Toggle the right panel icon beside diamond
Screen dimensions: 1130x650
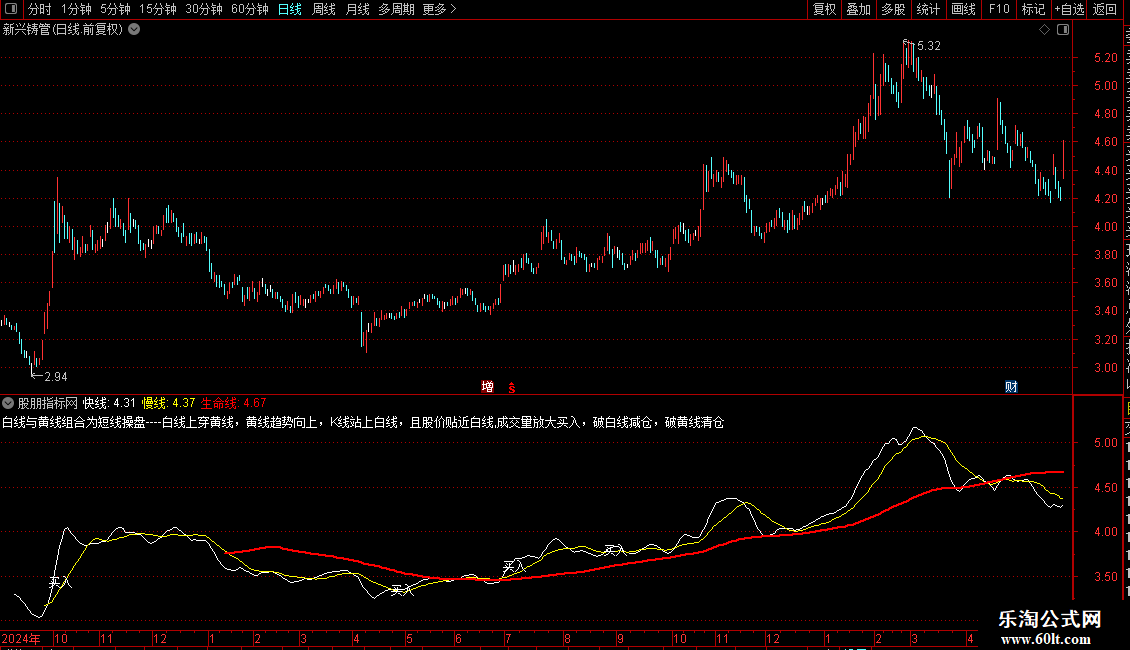(1063, 30)
